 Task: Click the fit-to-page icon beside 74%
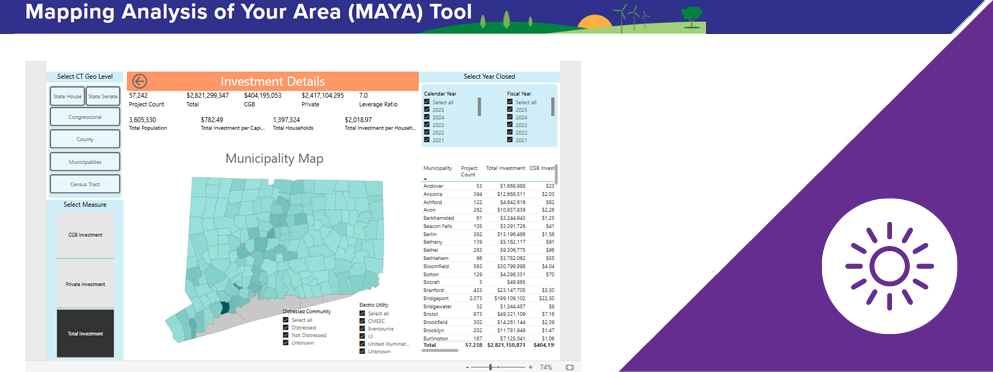coord(569,367)
